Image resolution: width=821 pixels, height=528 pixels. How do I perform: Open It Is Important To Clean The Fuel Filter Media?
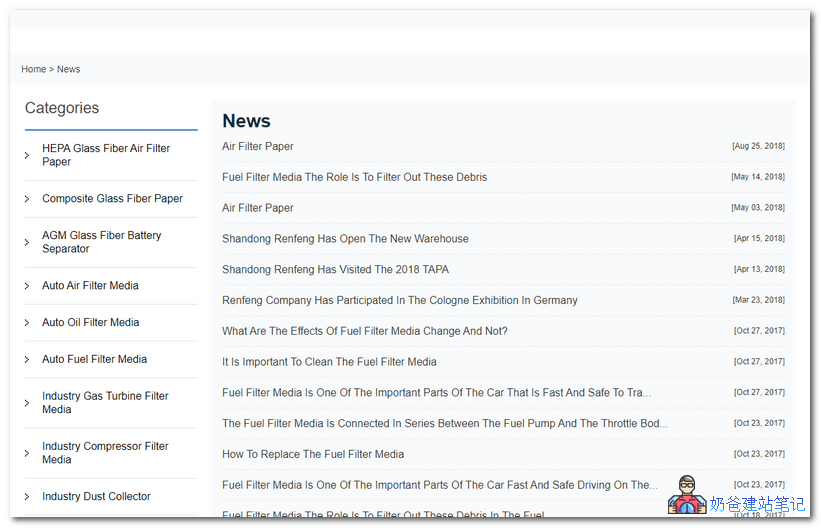(x=329, y=362)
